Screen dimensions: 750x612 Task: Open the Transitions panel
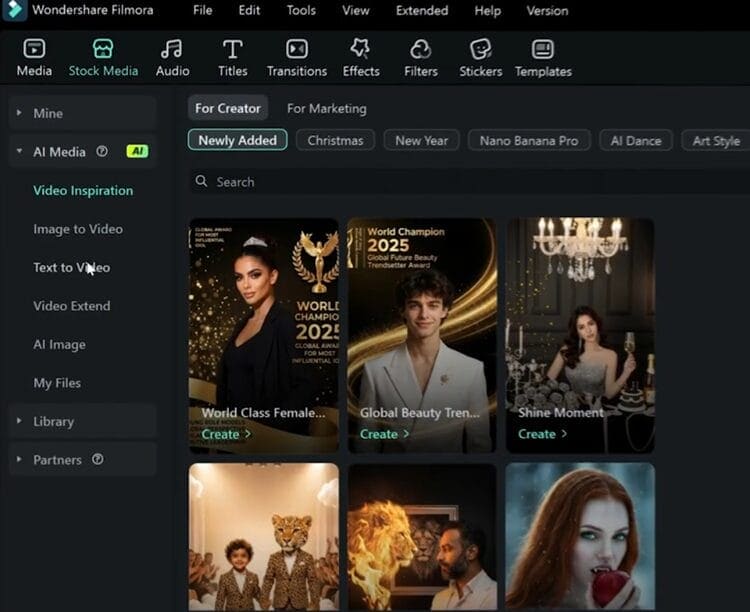pyautogui.click(x=297, y=58)
